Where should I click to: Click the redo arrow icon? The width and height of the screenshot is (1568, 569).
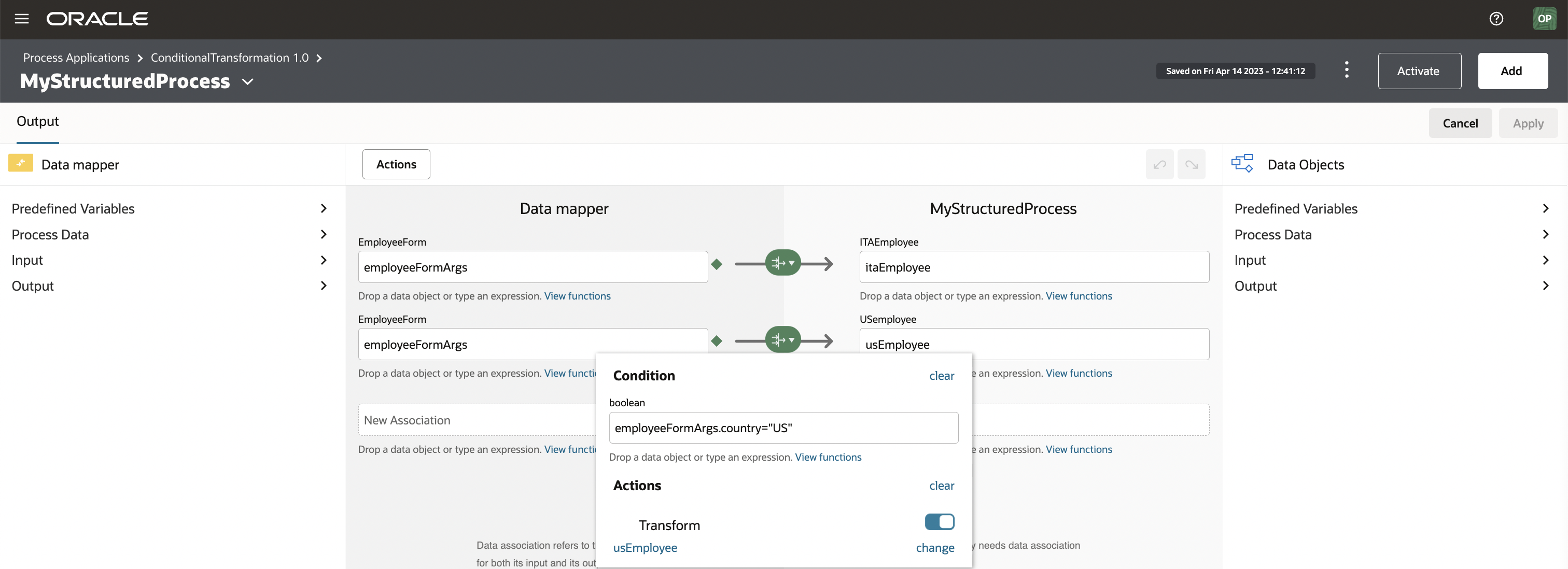(x=1191, y=164)
